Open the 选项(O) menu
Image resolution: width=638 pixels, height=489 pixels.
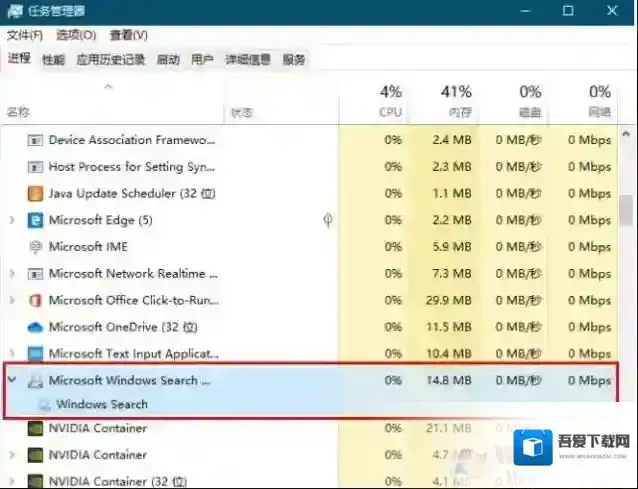(x=76, y=35)
